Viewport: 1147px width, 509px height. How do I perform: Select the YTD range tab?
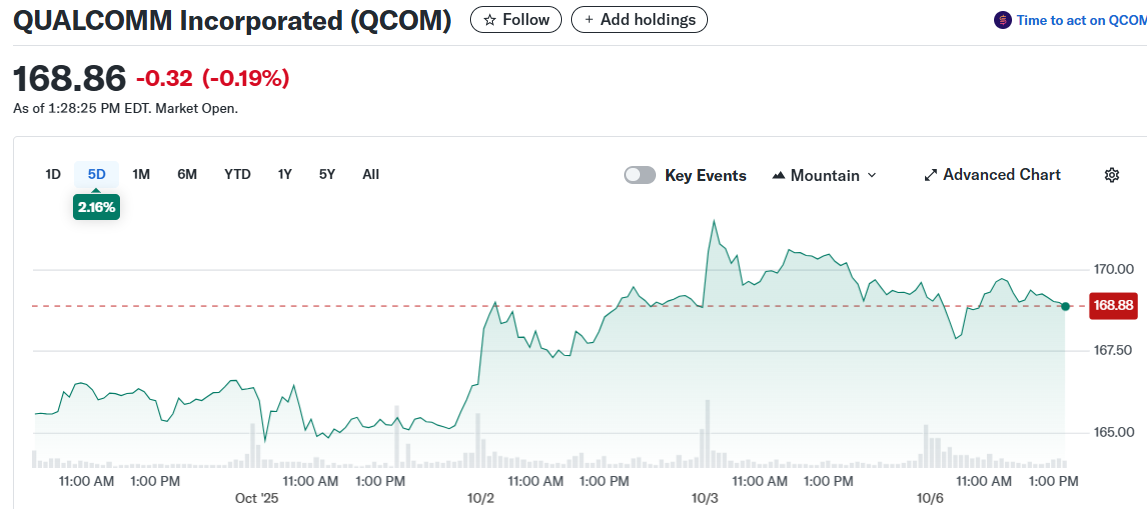(x=237, y=174)
